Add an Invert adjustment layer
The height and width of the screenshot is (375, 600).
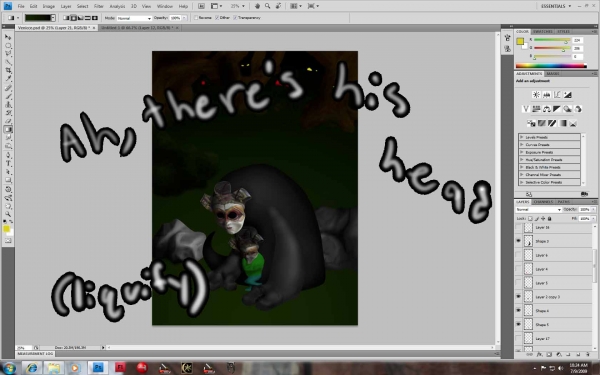531,123
